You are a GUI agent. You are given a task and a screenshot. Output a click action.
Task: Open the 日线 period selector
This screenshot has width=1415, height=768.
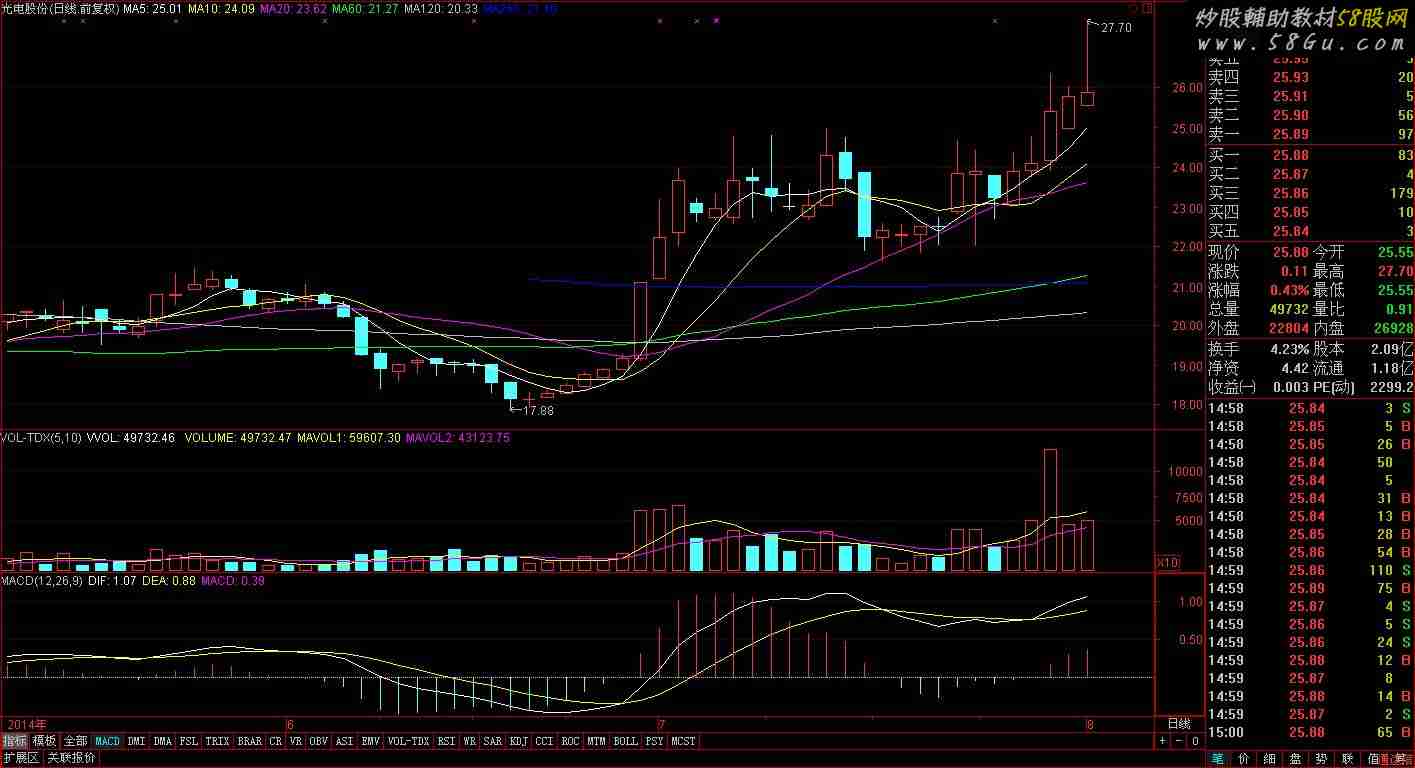tap(1179, 724)
